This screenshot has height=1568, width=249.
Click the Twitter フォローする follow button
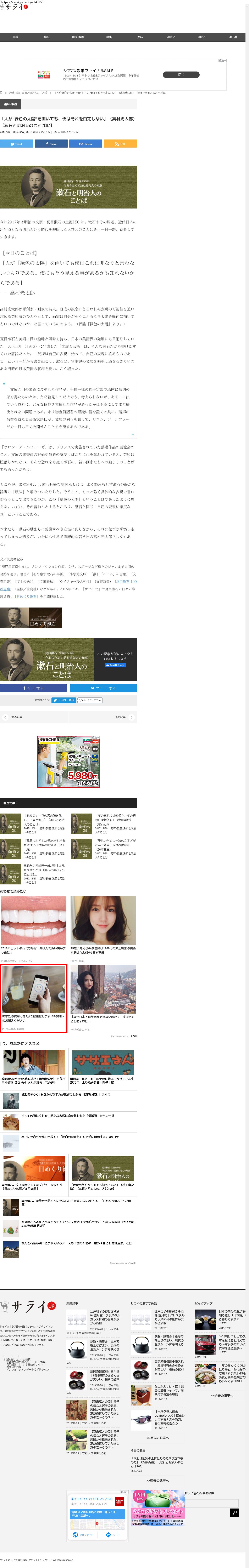point(63,700)
